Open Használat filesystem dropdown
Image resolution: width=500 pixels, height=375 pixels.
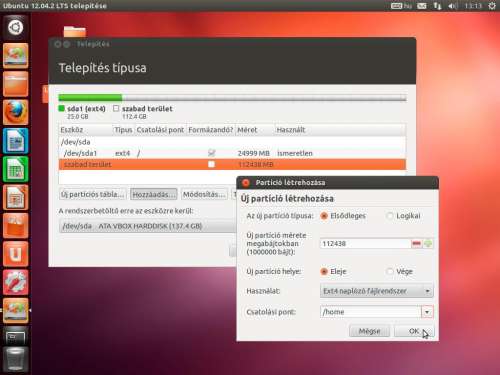[x=377, y=291]
